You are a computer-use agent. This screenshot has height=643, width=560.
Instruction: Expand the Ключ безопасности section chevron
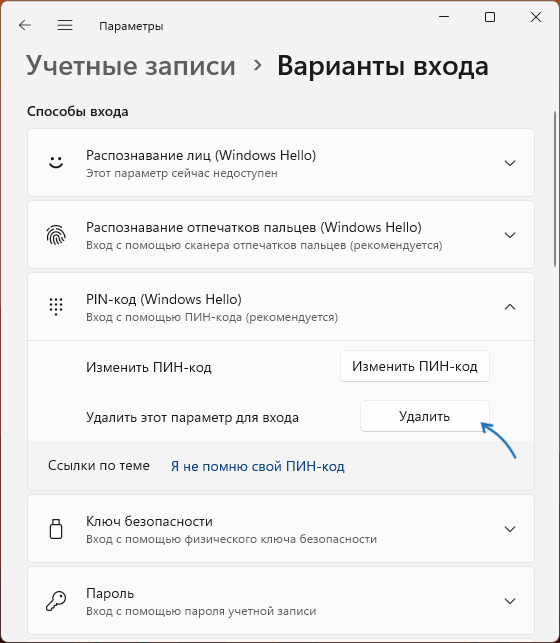510,529
